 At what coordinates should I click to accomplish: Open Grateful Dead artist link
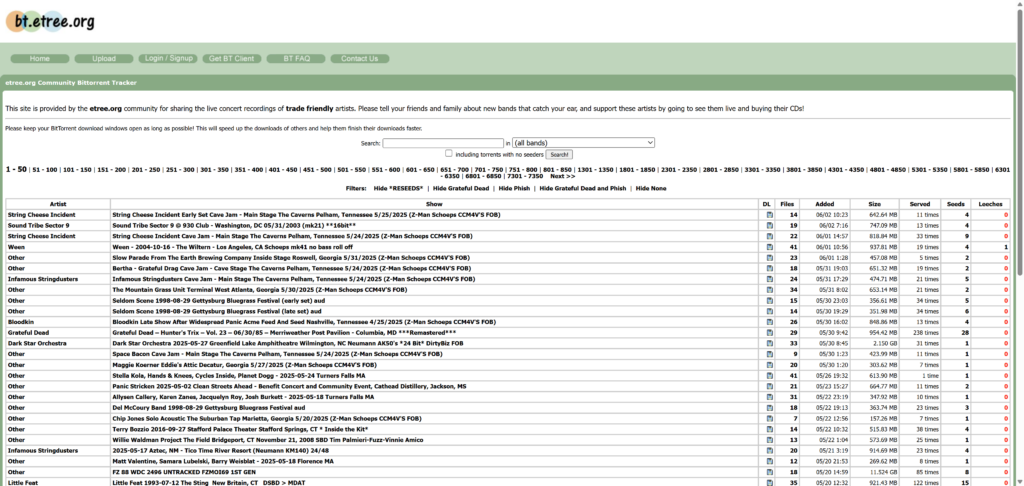[28, 332]
